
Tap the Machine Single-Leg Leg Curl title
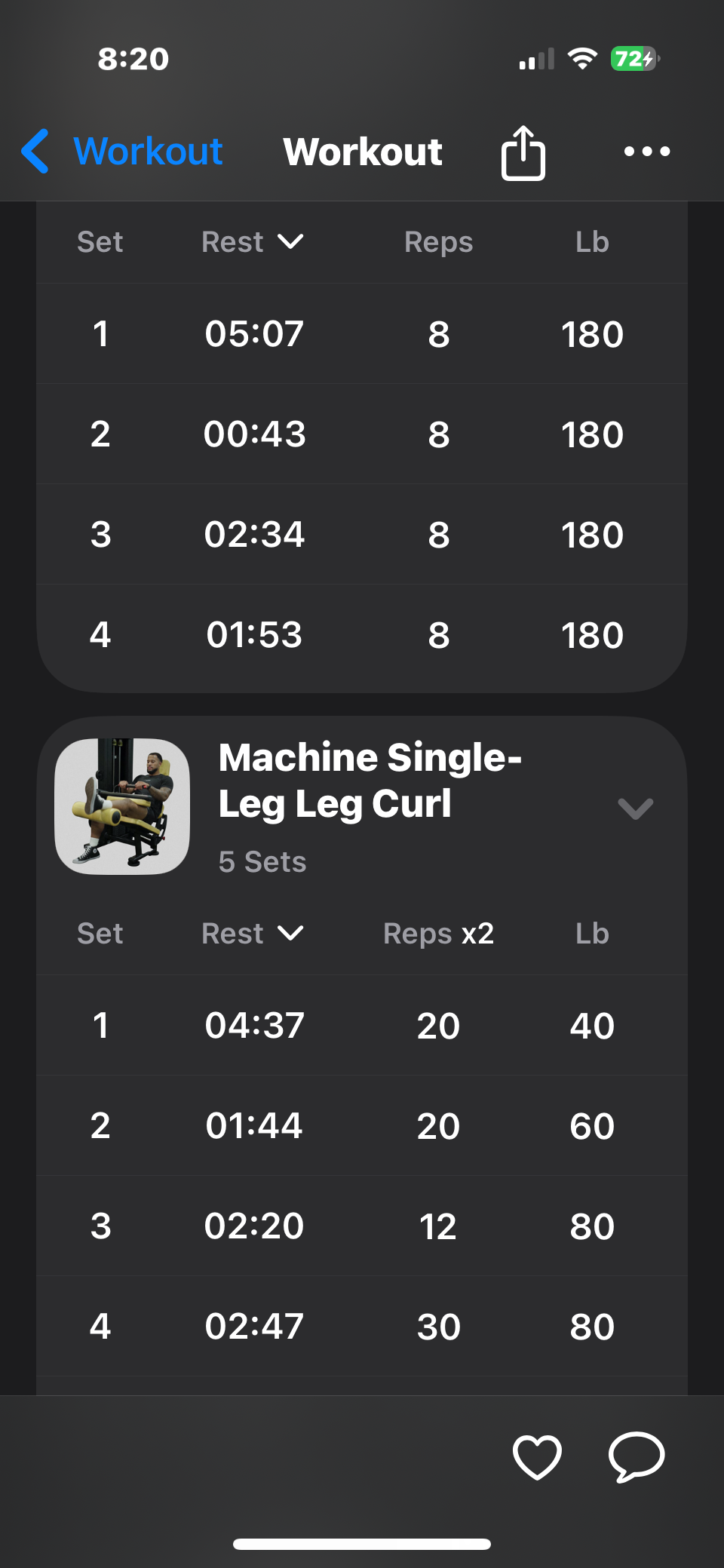[x=370, y=780]
